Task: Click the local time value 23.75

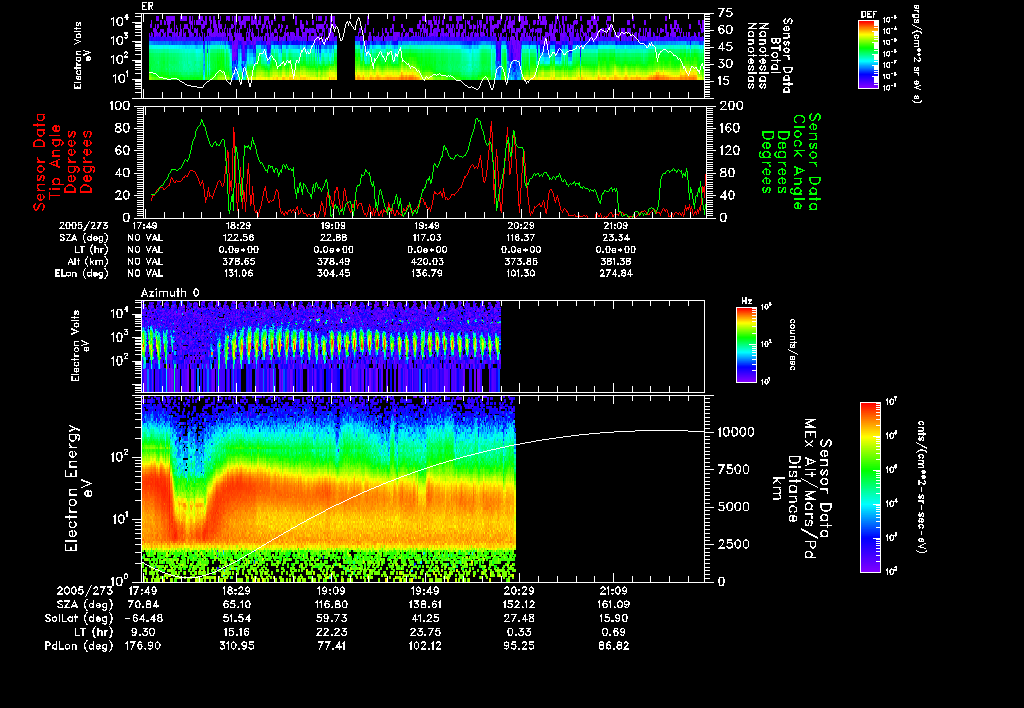Action: tap(425, 632)
